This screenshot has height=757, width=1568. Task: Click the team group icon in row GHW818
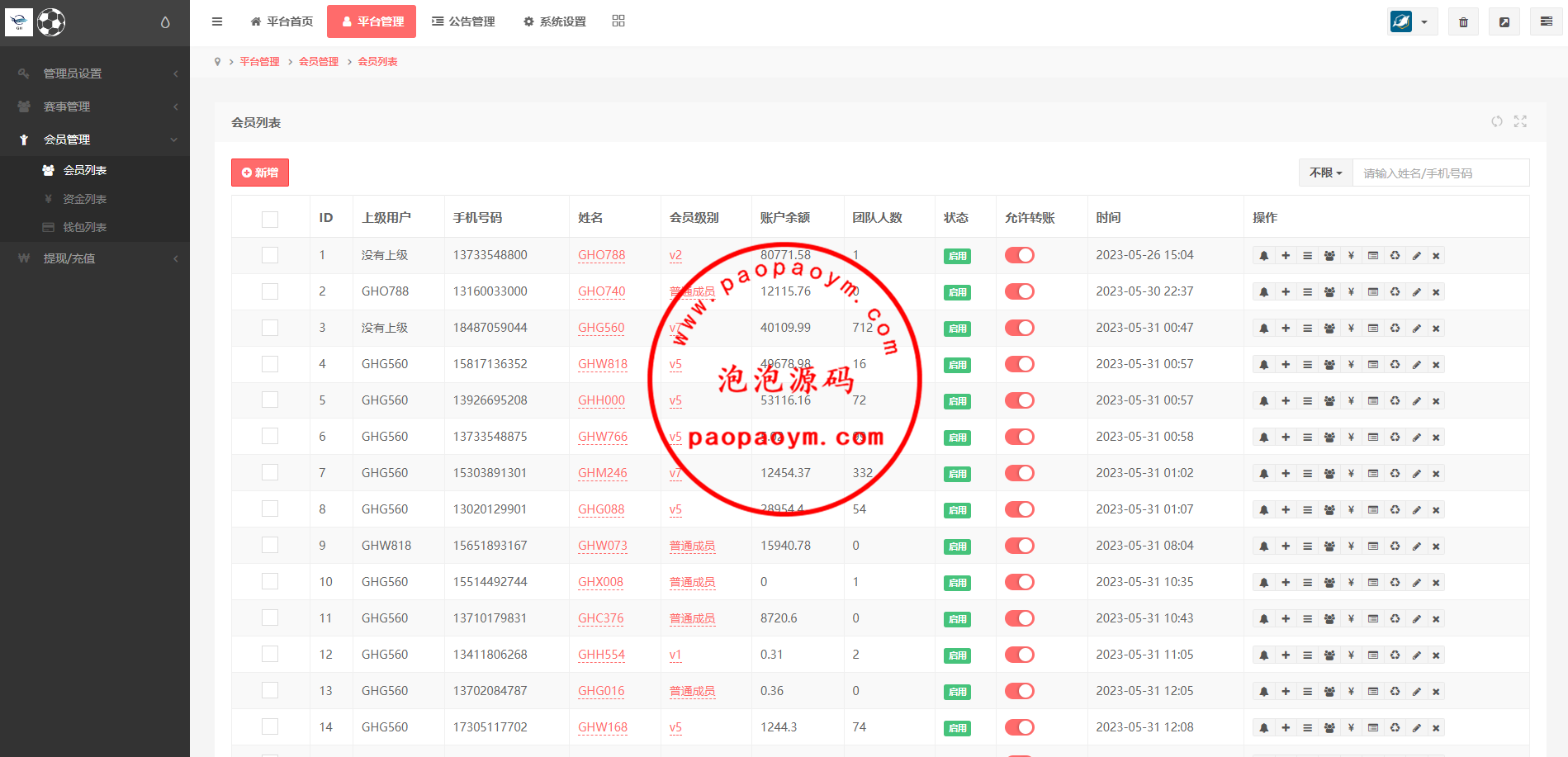(x=1329, y=365)
